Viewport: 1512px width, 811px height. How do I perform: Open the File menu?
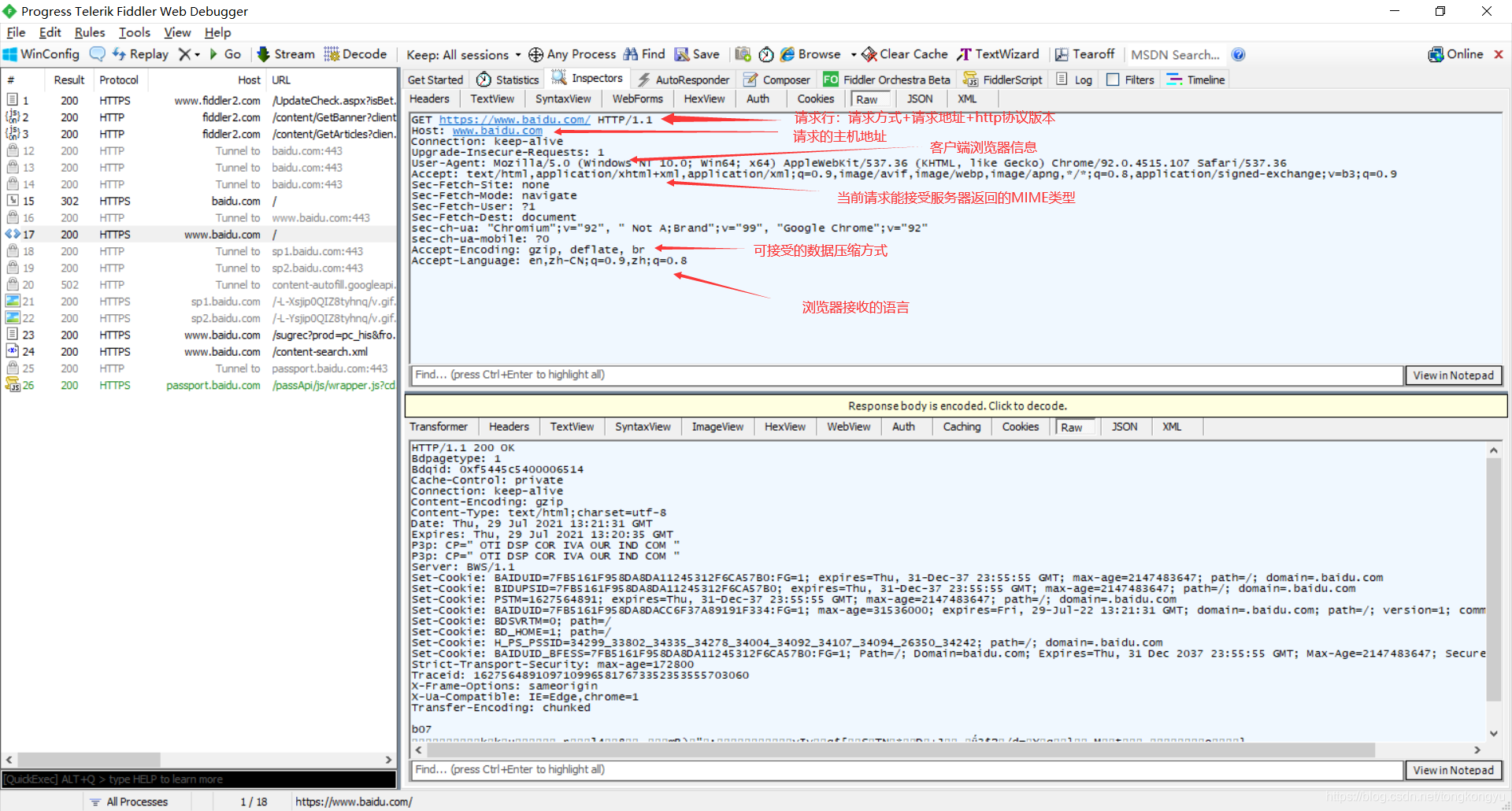[16, 32]
